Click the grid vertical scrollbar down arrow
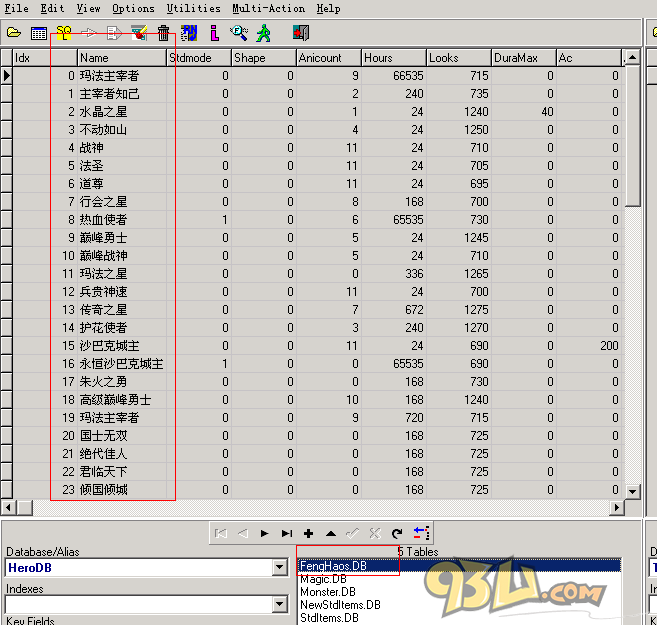This screenshot has height=625, width=657. (632, 491)
